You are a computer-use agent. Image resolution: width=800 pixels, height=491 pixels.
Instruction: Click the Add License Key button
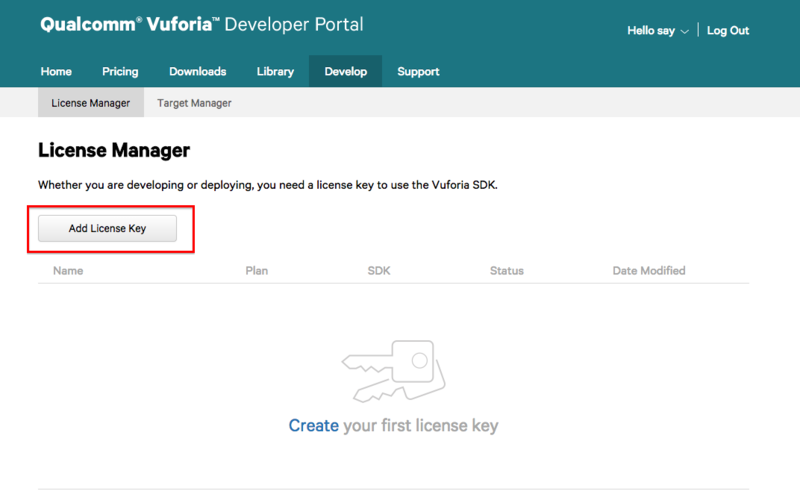click(x=107, y=228)
